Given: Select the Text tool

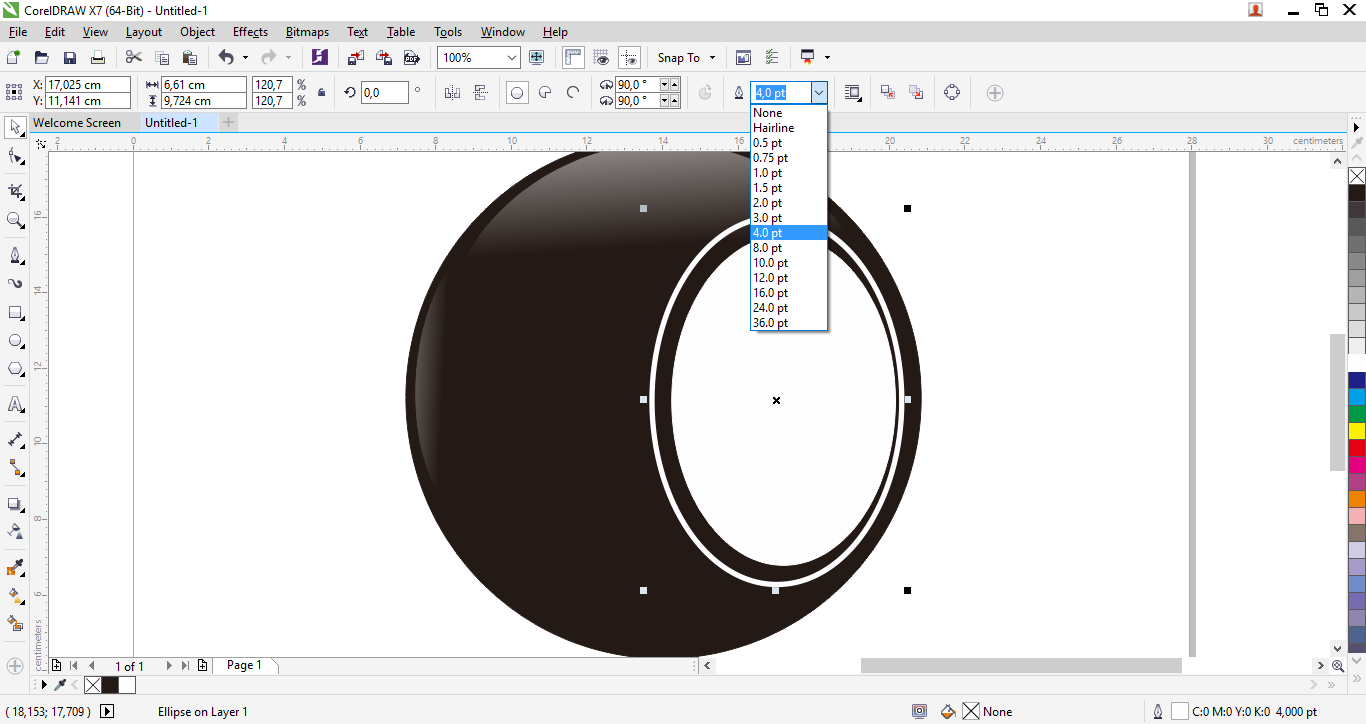Looking at the screenshot, I should pos(14,405).
